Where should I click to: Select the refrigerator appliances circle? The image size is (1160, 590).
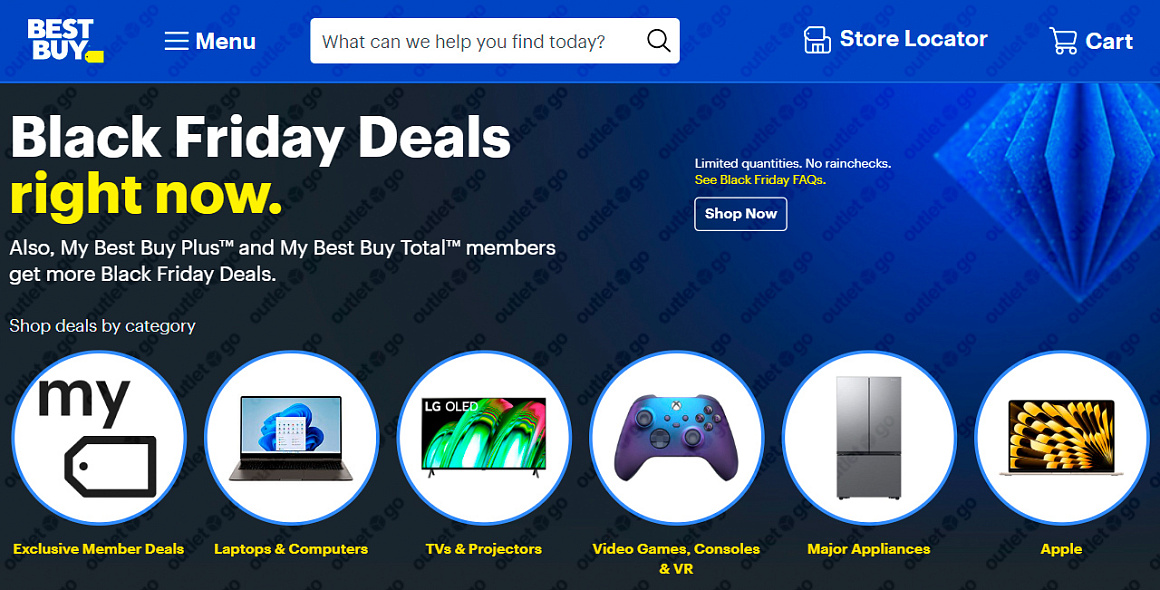coord(869,438)
